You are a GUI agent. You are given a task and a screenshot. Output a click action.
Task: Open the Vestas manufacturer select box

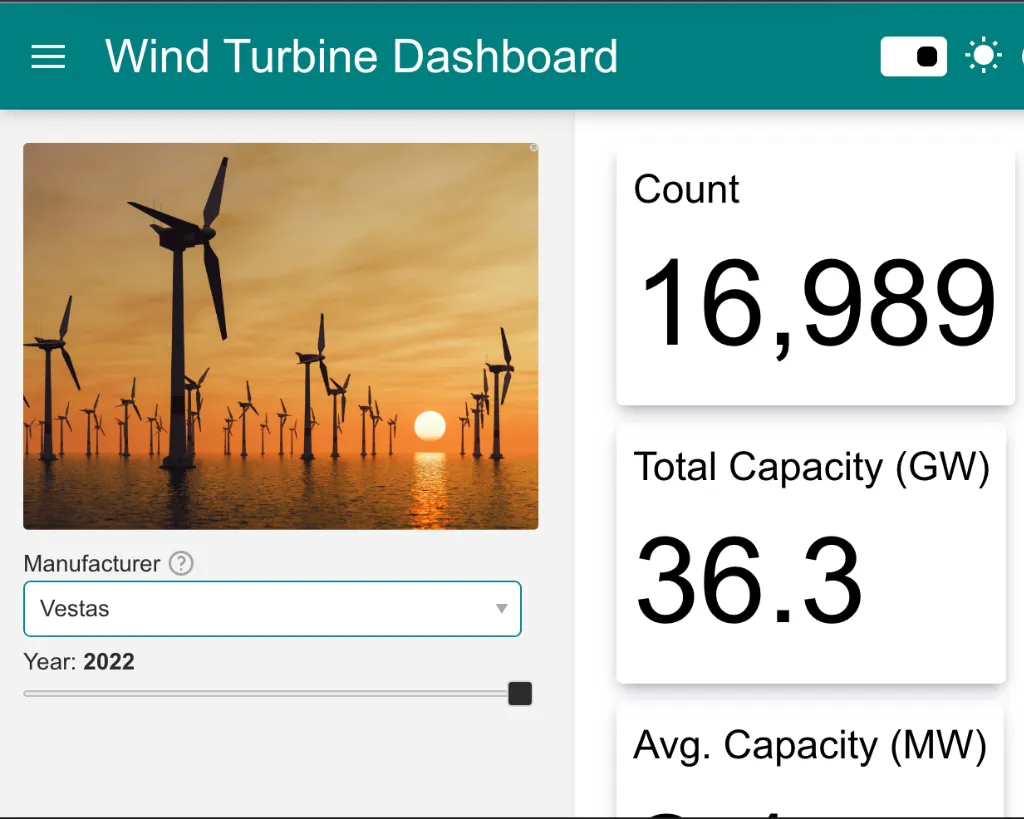(x=272, y=608)
